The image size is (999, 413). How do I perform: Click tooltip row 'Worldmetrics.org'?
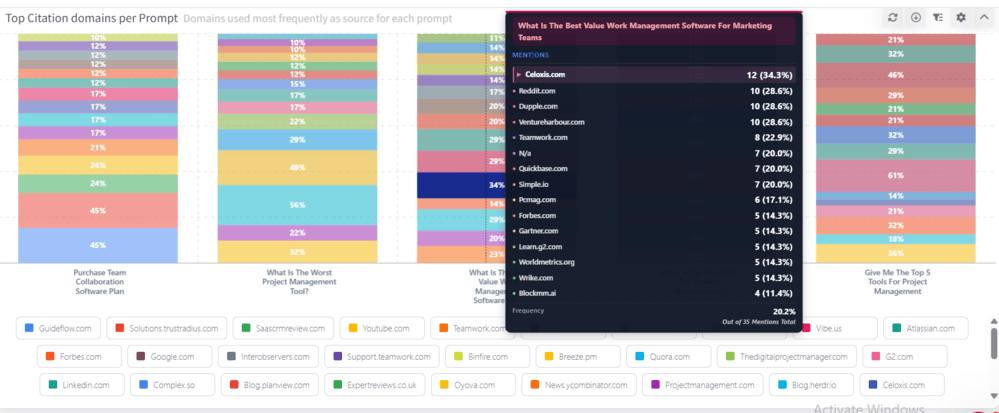(654, 262)
